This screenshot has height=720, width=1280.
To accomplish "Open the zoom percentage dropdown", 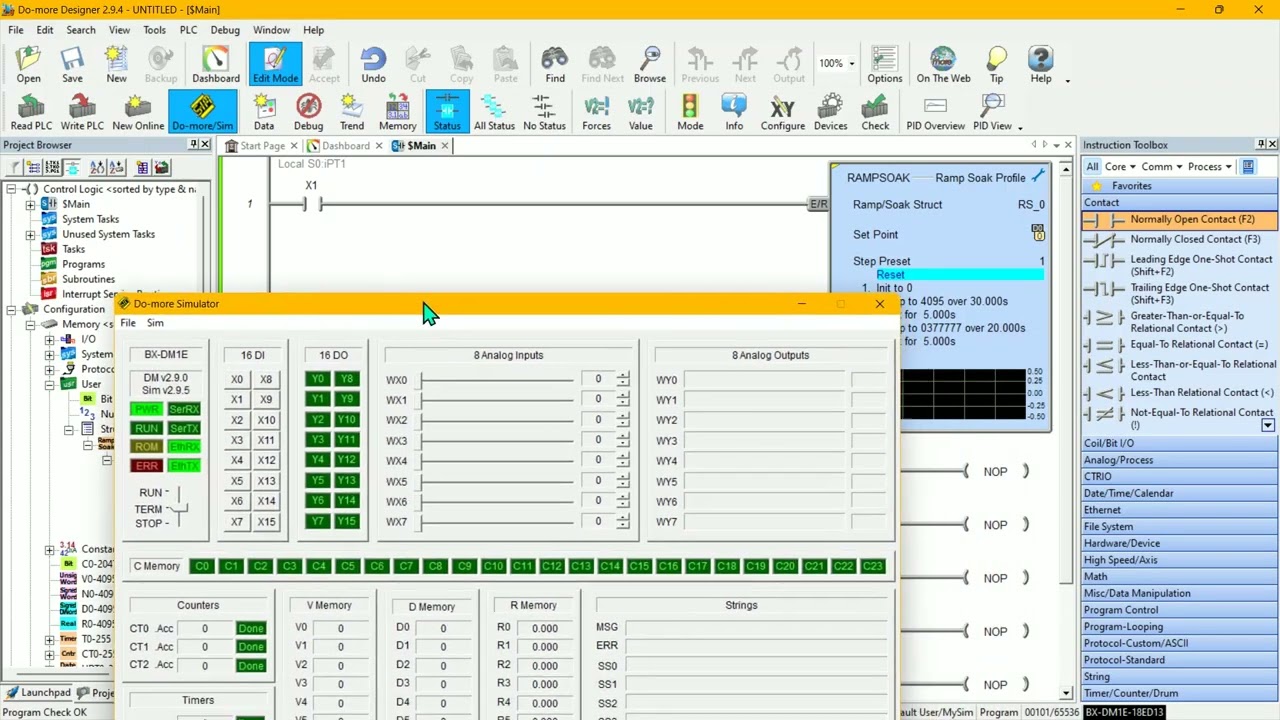I will coord(851,63).
